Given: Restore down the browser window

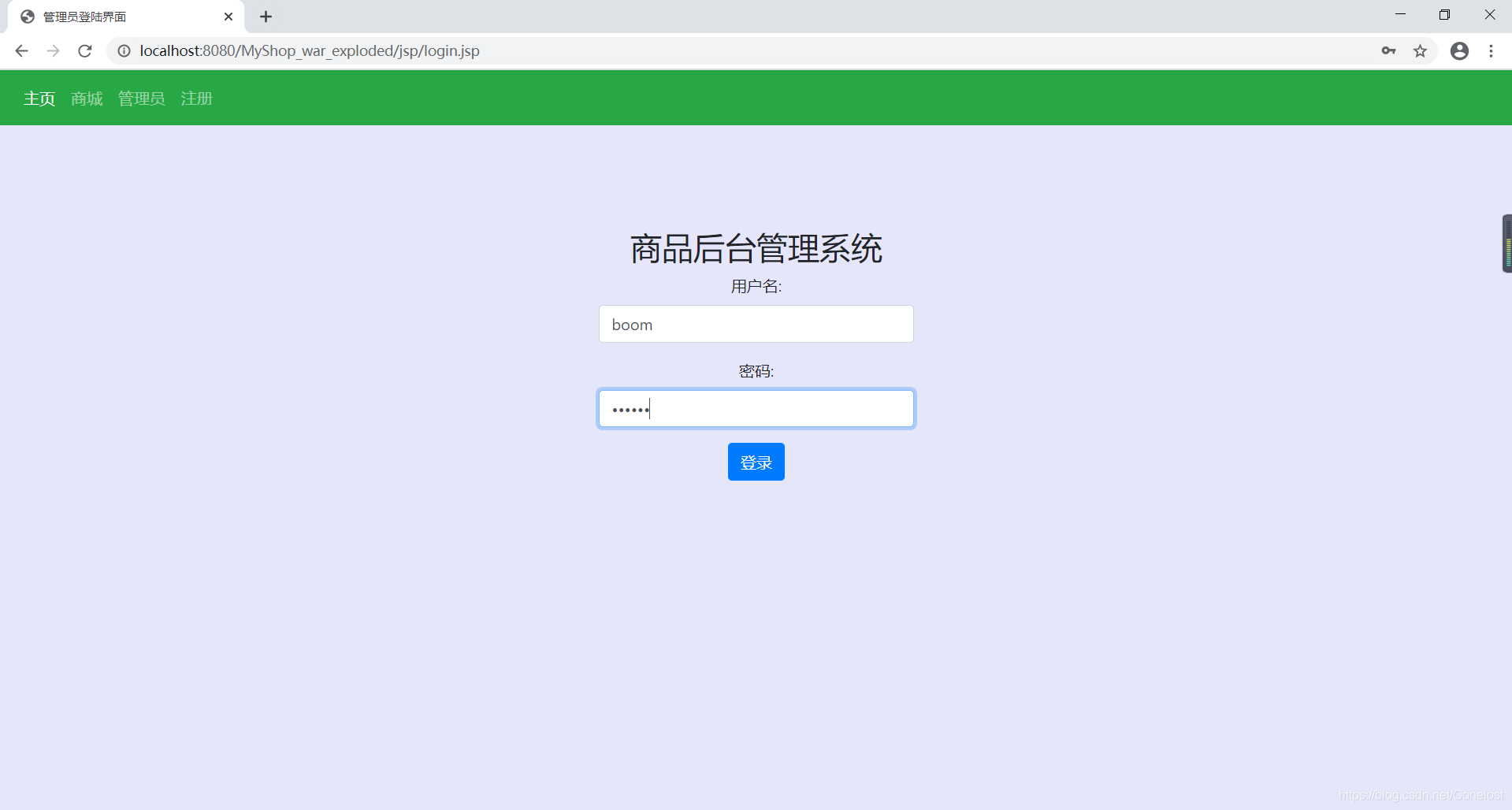Looking at the screenshot, I should [x=1444, y=15].
